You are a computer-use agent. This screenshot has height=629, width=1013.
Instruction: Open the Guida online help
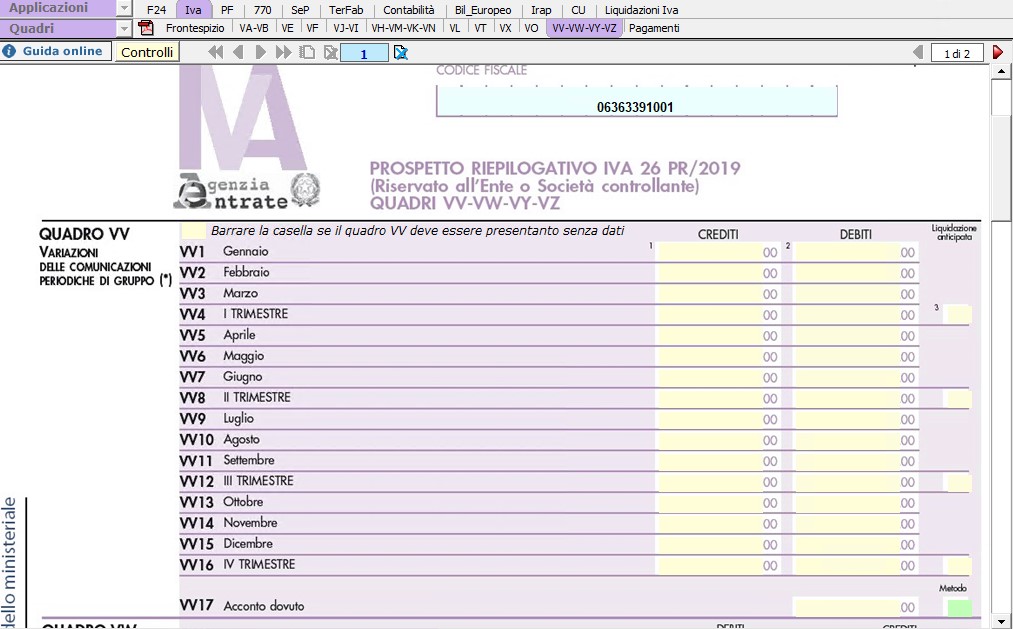56,52
